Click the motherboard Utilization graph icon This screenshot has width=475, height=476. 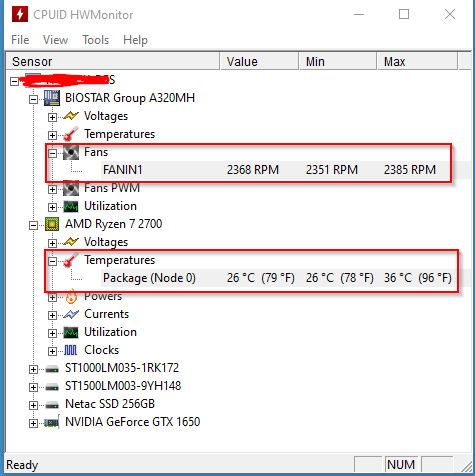(x=71, y=207)
